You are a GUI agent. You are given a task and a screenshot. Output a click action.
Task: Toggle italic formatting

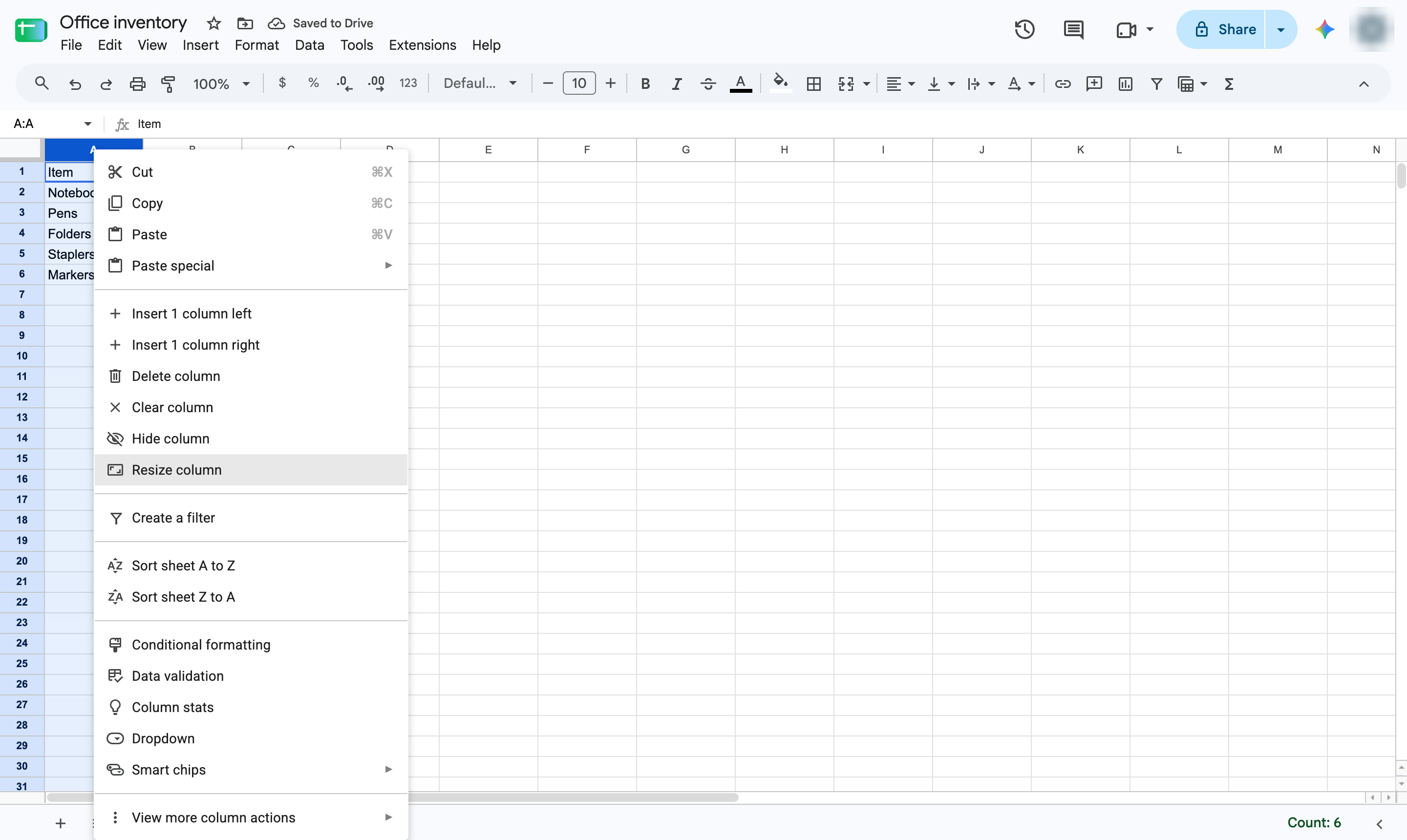point(677,84)
